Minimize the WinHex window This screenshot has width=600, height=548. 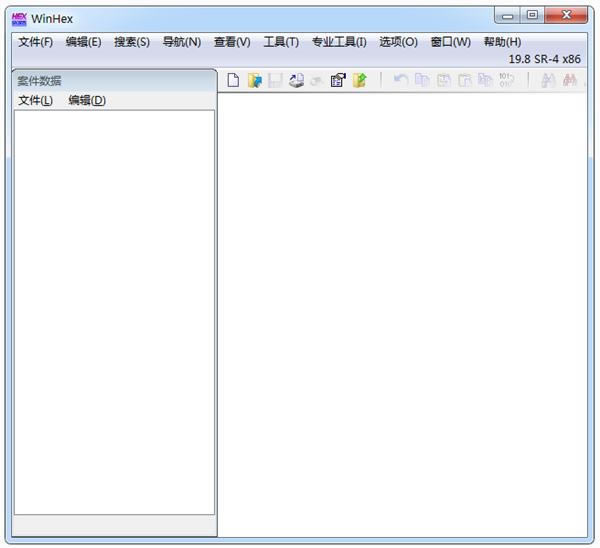(507, 16)
